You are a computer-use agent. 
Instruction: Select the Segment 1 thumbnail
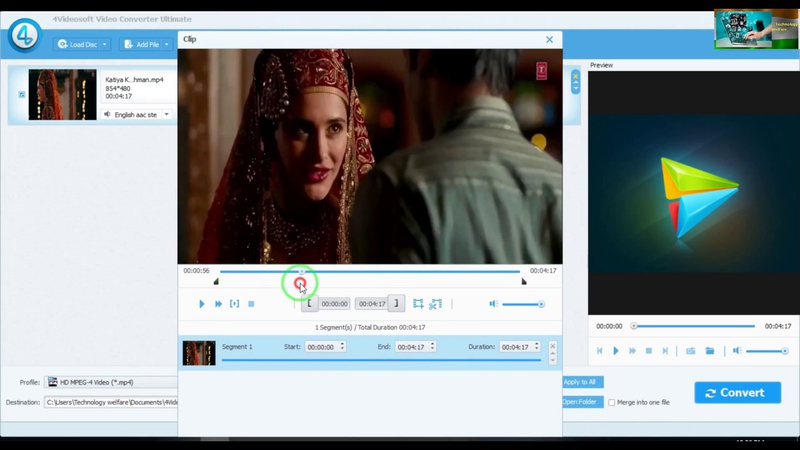pos(199,353)
